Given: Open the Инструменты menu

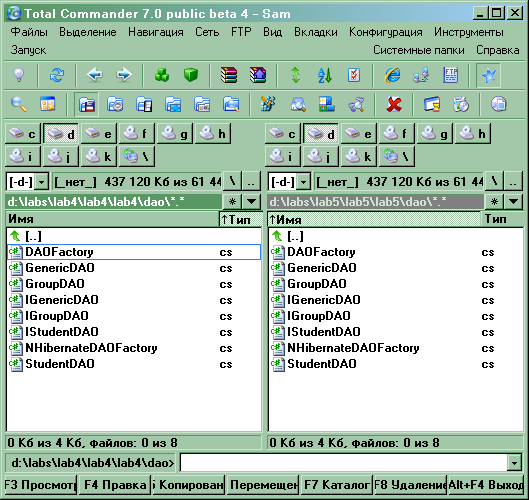Looking at the screenshot, I should point(469,32).
